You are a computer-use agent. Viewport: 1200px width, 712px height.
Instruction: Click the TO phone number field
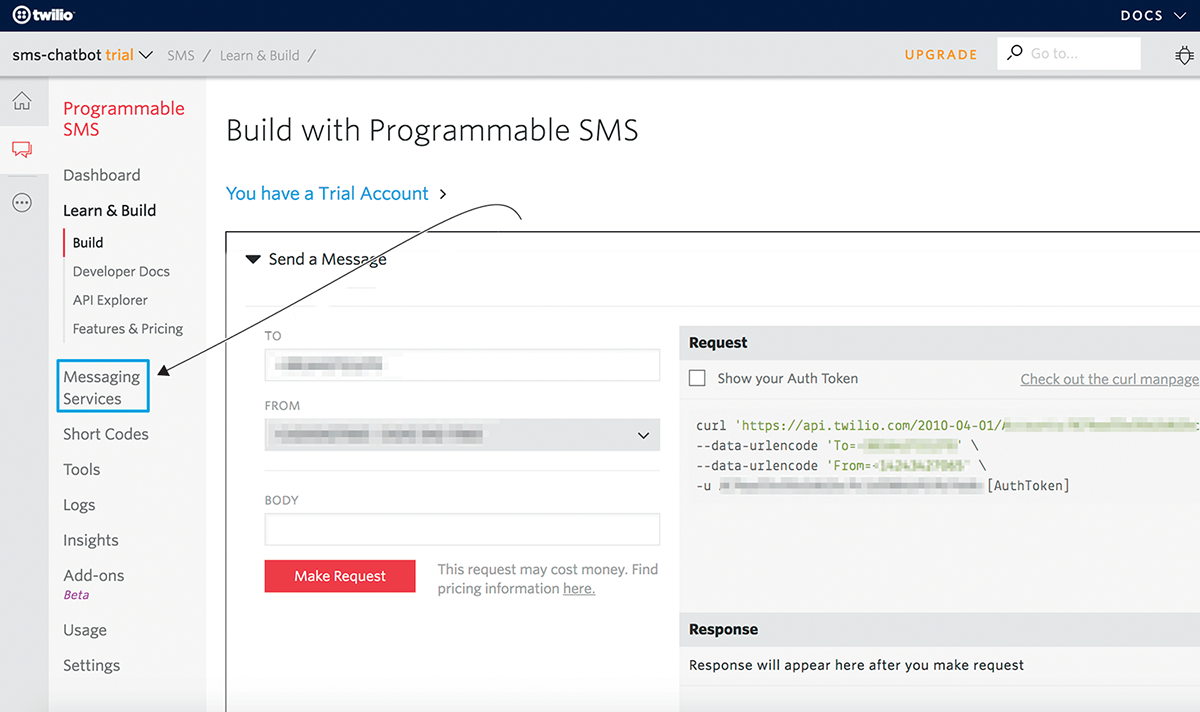tap(462, 365)
